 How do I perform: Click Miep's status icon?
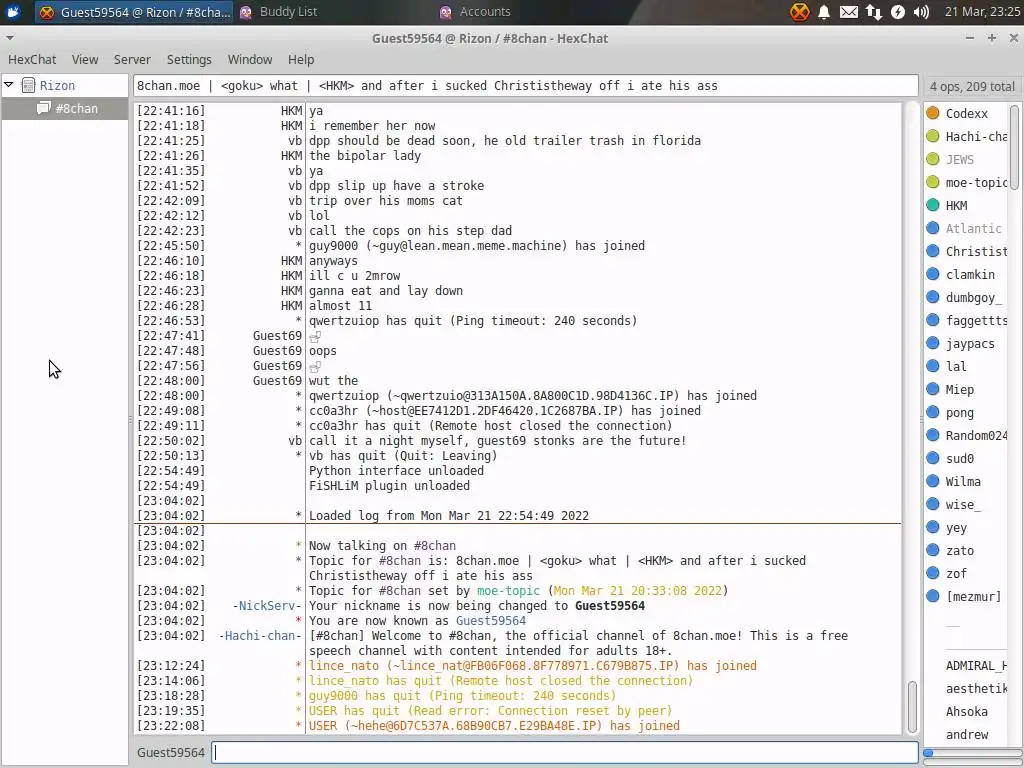click(933, 389)
